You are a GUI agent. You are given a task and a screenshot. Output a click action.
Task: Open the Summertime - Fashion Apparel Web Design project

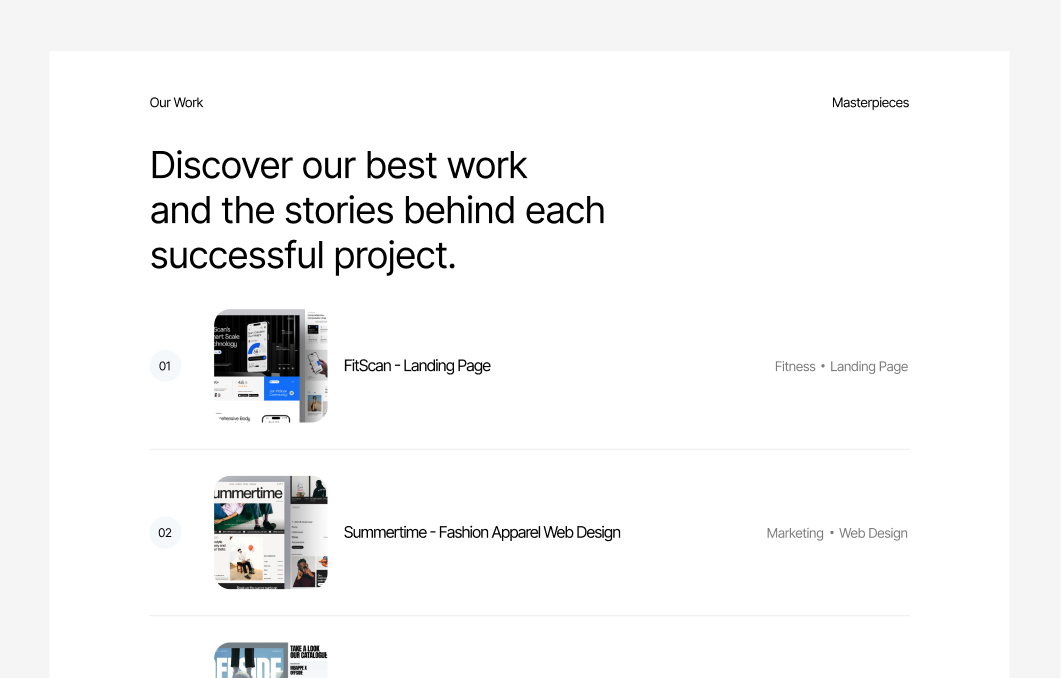[482, 533]
